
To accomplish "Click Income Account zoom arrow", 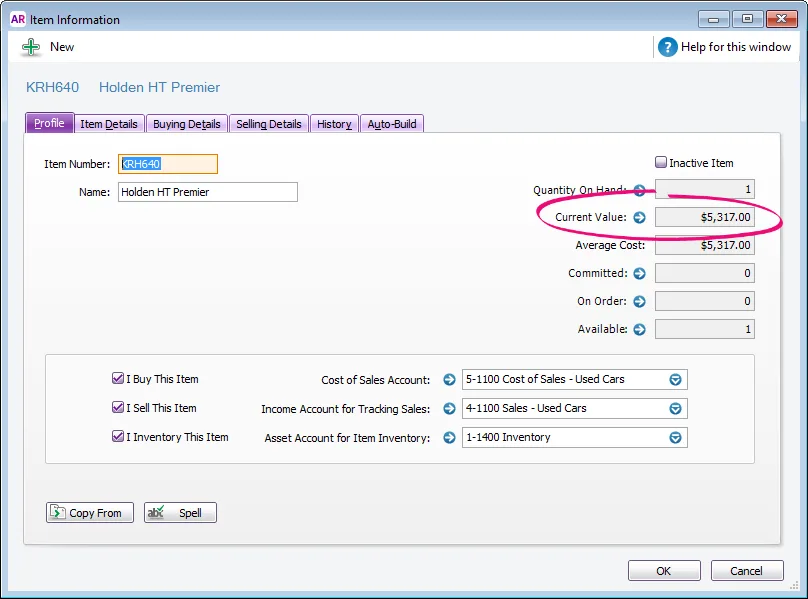I will point(449,409).
